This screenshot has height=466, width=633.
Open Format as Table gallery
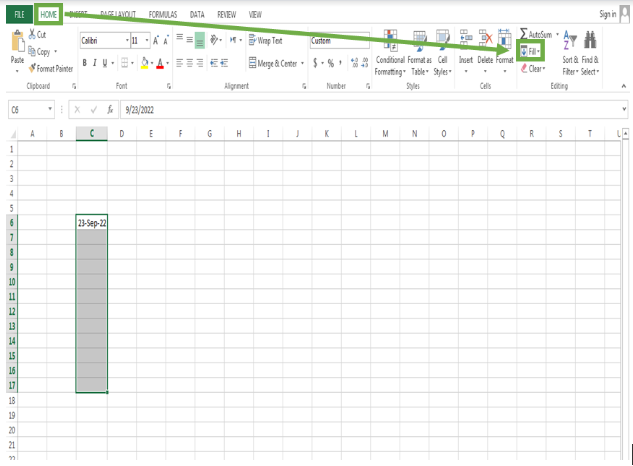(420, 52)
